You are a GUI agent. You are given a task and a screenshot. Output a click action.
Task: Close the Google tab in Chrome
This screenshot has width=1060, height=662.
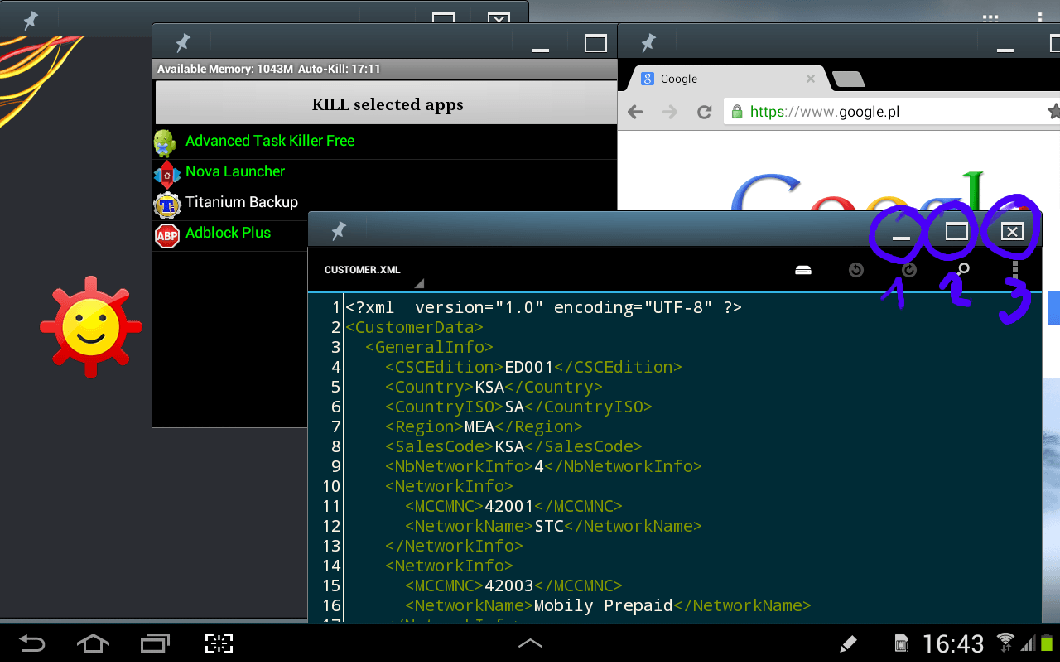pos(811,79)
